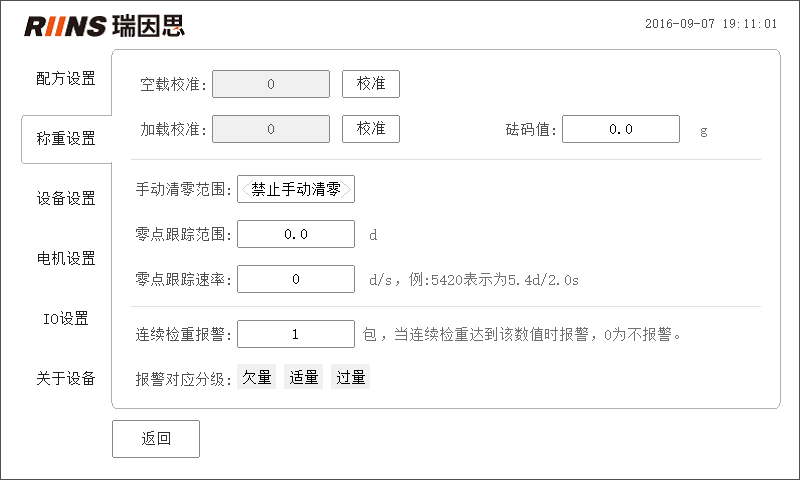The image size is (800, 480).
Task: Select the 砝码值 input field
Action: pyautogui.click(x=621, y=129)
